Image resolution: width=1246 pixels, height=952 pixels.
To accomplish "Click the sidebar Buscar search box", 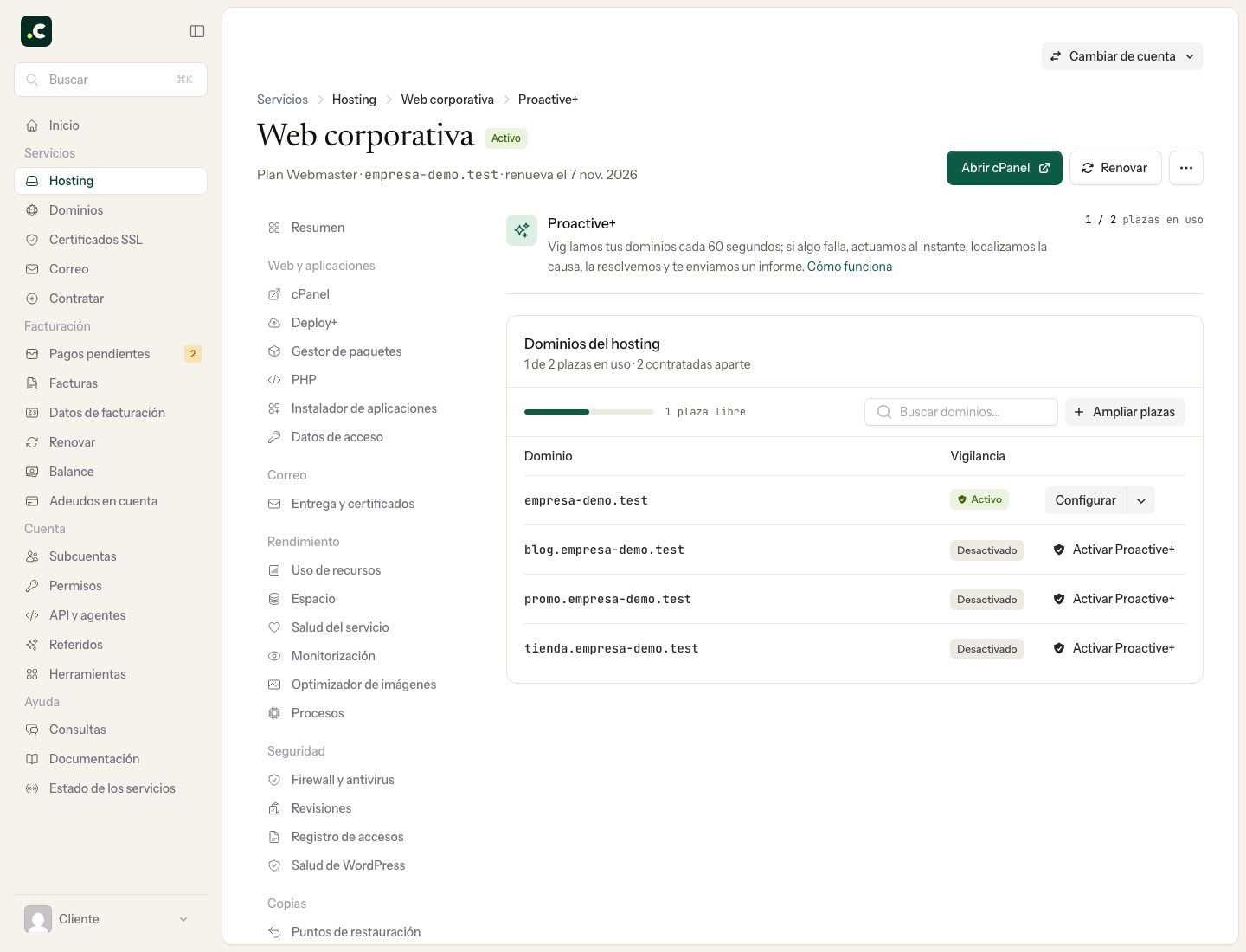I will [x=111, y=80].
